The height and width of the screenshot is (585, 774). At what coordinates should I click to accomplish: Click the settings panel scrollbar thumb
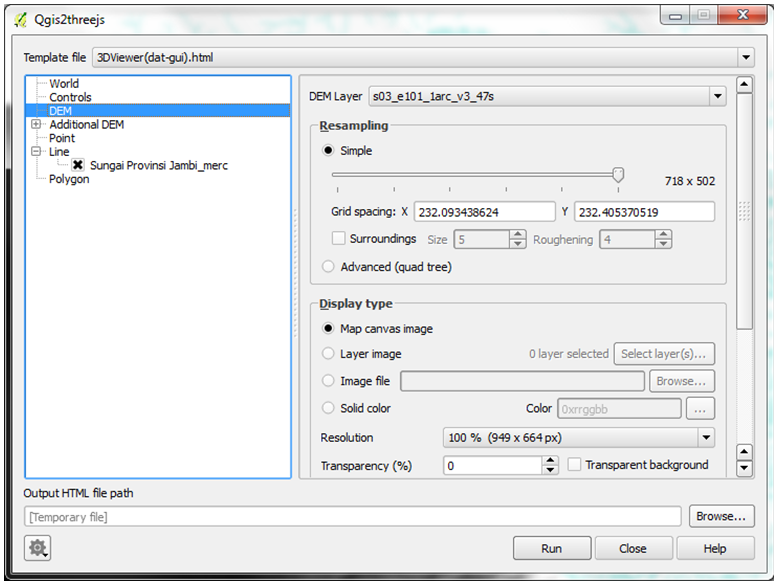pyautogui.click(x=744, y=211)
